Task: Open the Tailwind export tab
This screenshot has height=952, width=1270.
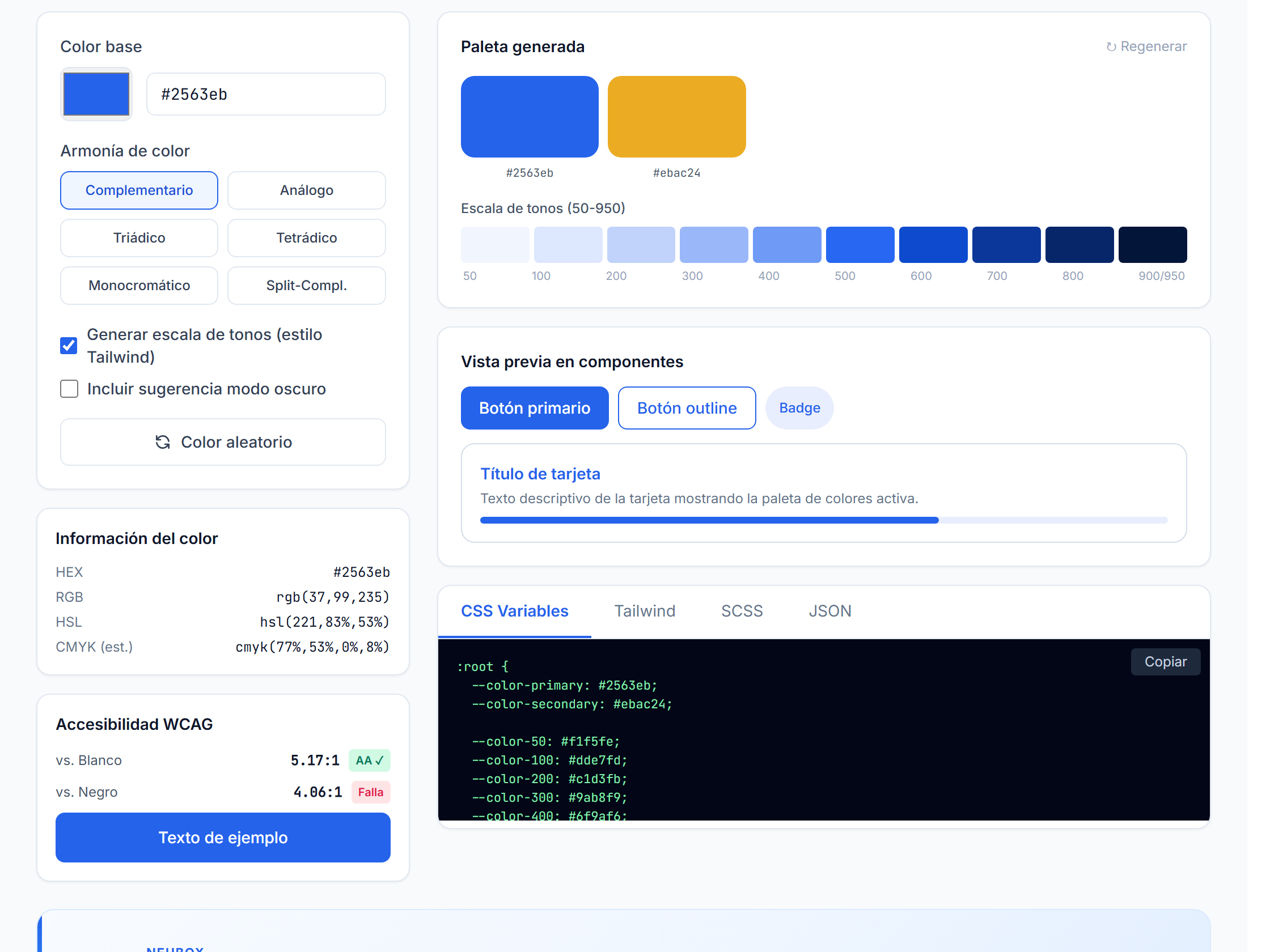Action: point(645,611)
